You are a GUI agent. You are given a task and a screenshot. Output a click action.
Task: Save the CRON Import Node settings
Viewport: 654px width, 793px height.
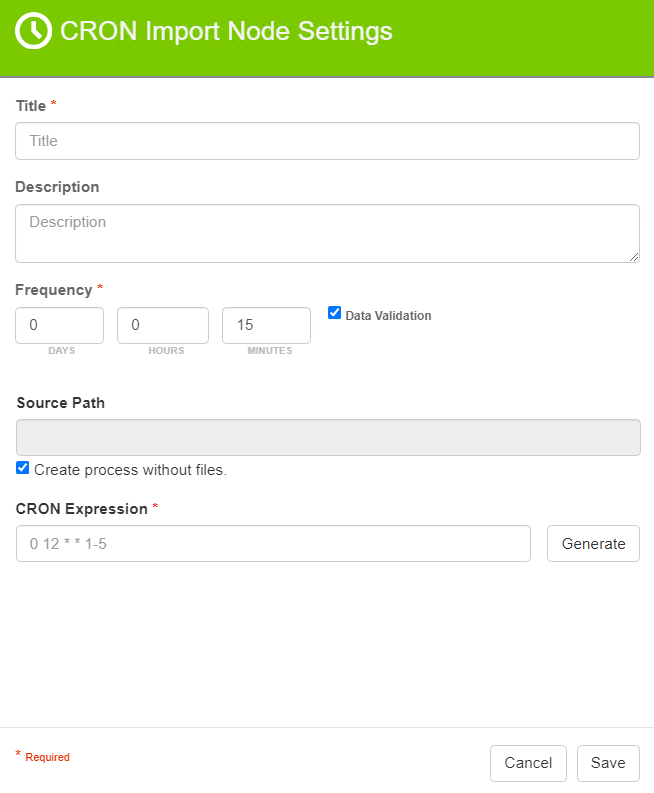coord(608,763)
